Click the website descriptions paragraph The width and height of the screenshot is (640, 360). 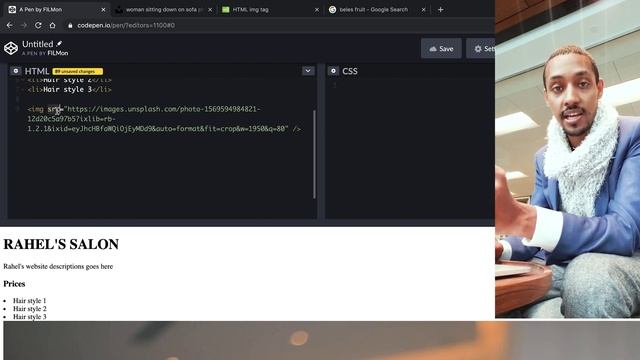(58, 267)
